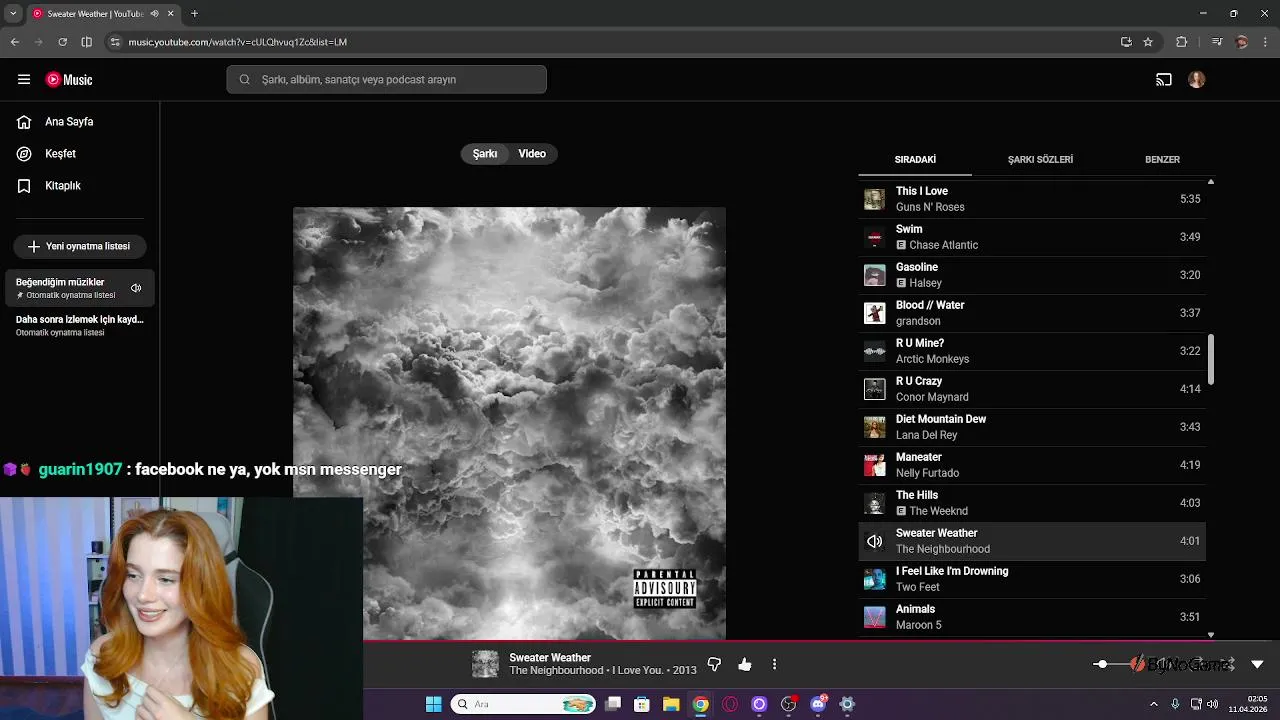
Task: Open browser extensions puzzle icon
Action: 1182,42
